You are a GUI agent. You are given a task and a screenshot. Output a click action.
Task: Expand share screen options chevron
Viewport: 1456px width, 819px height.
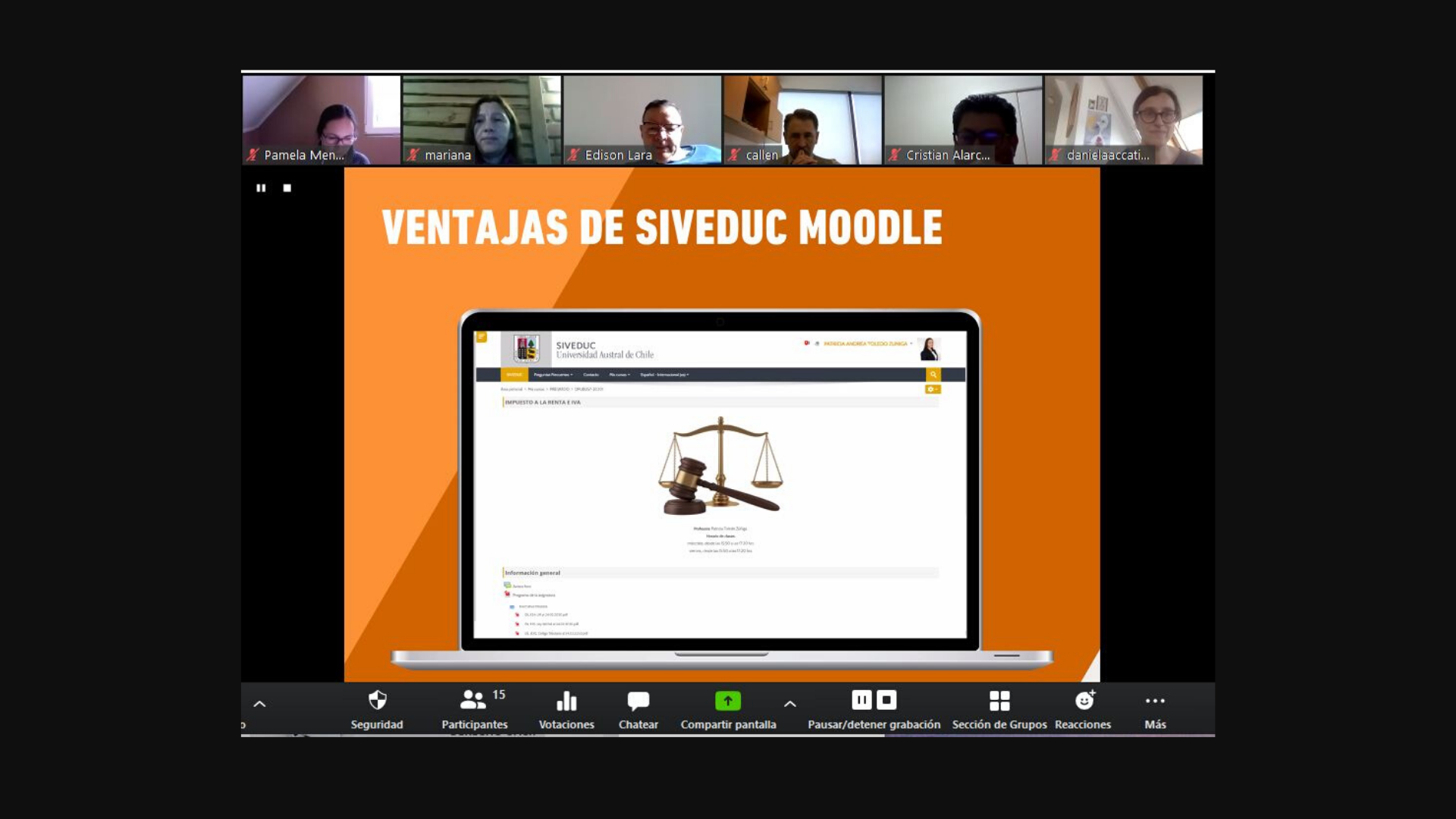coord(789,704)
